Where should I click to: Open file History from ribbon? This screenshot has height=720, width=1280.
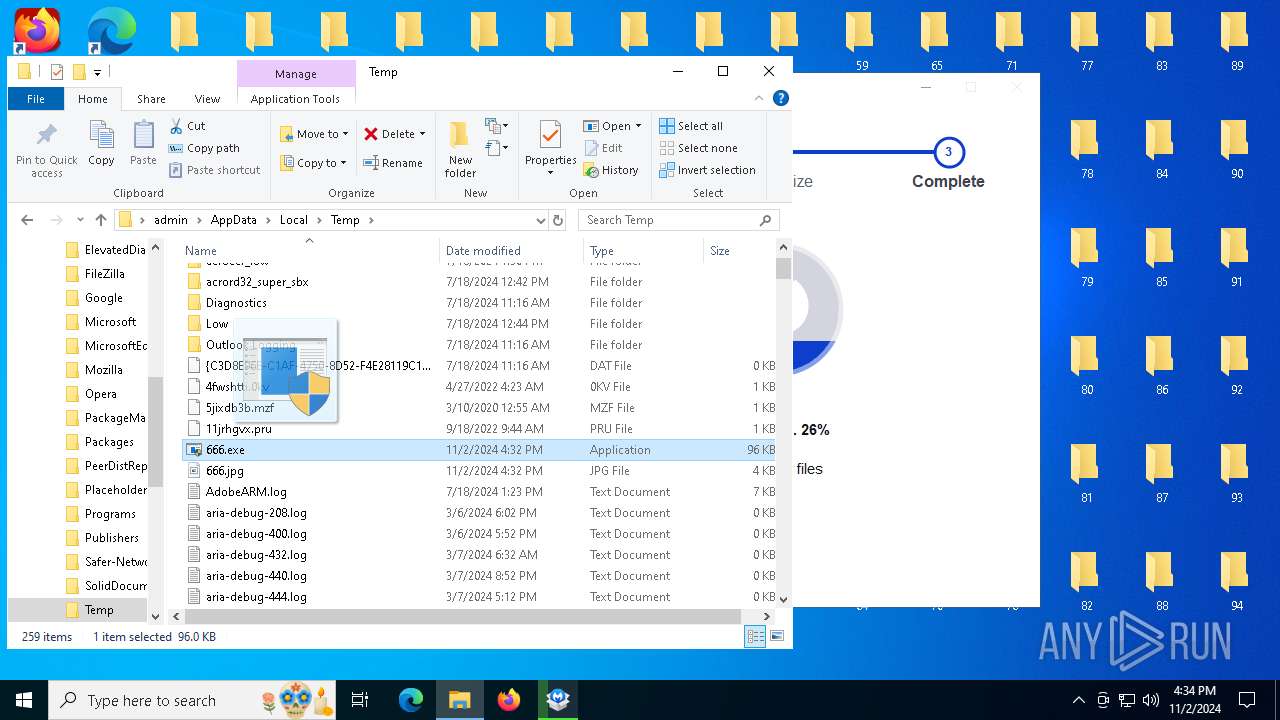611,170
